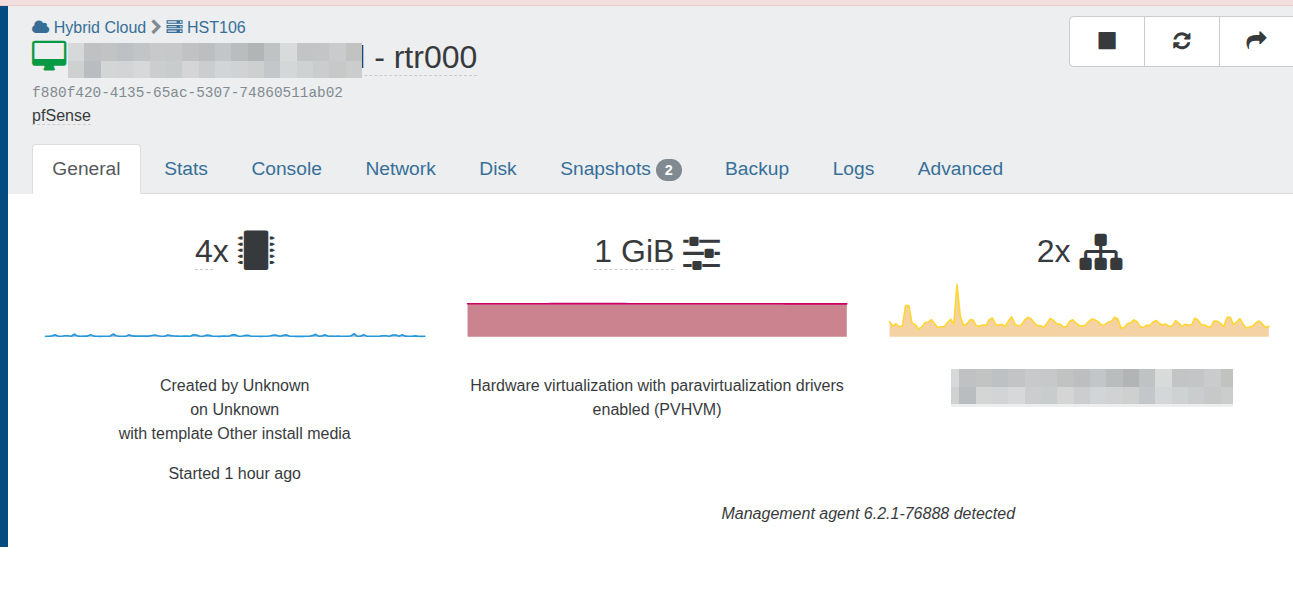Open the Console tab
Viewport: 1293px width, 600px height.
click(x=286, y=169)
